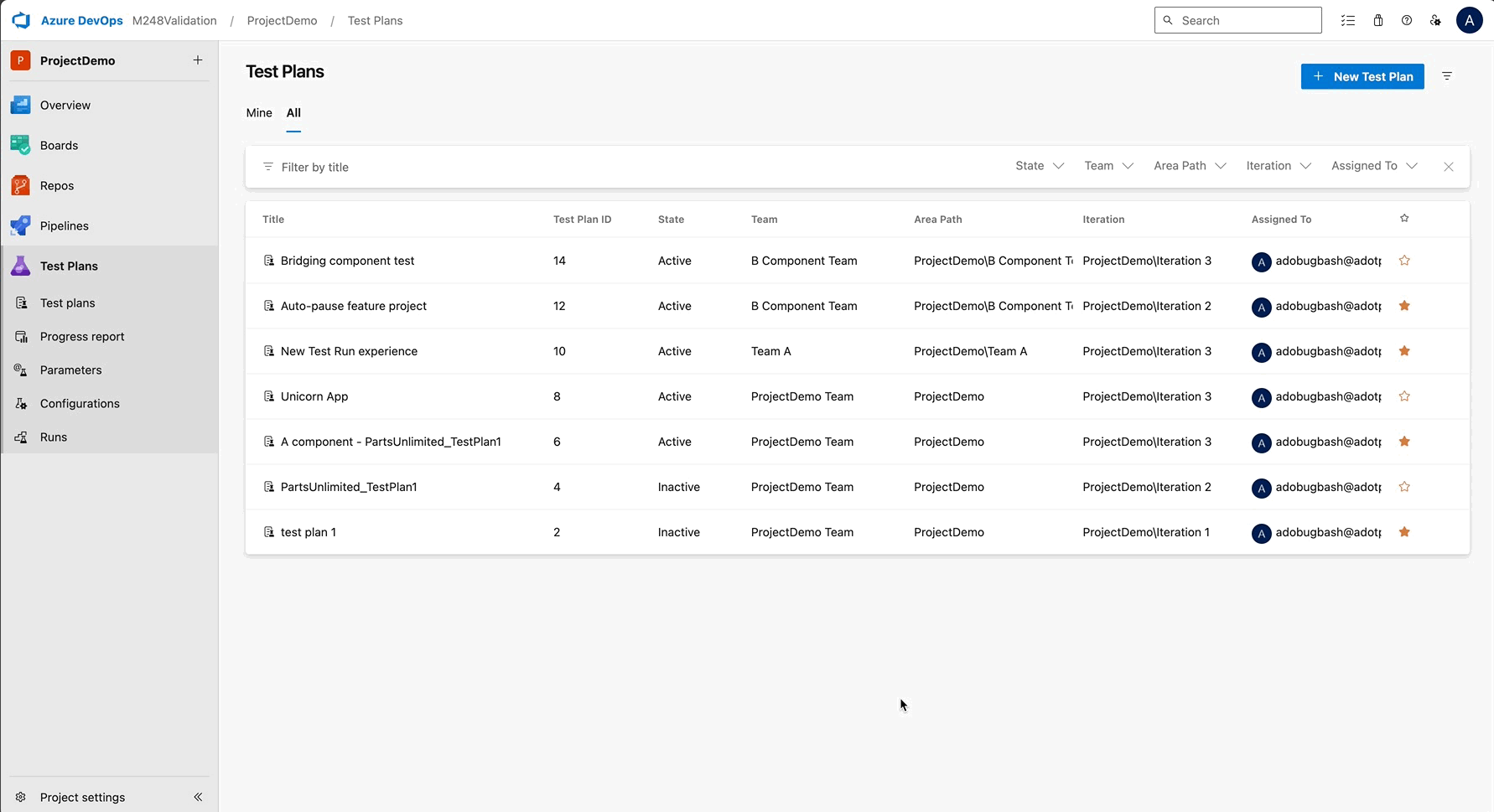Open the Help question mark icon

(1407, 20)
